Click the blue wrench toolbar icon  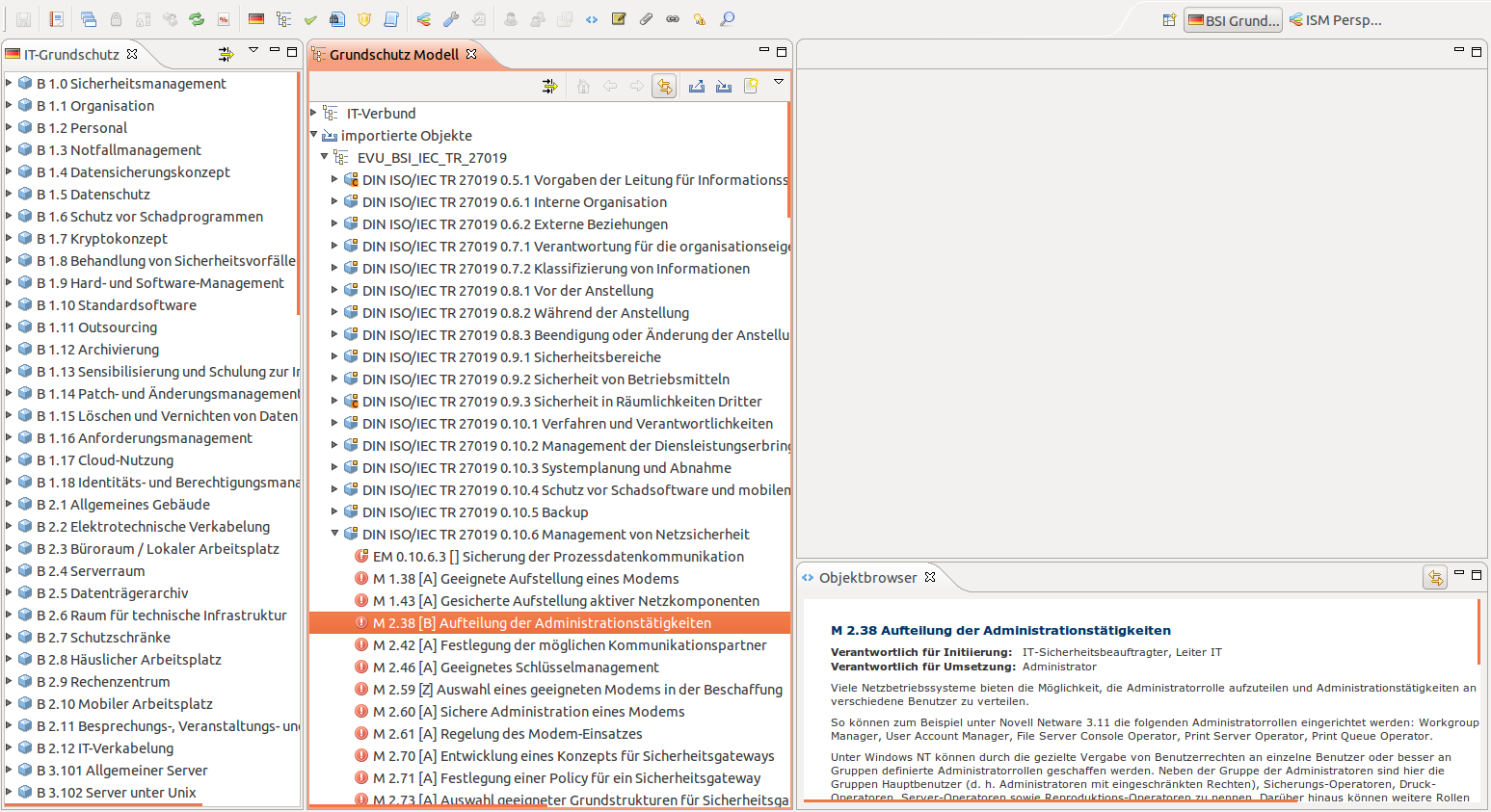click(451, 19)
